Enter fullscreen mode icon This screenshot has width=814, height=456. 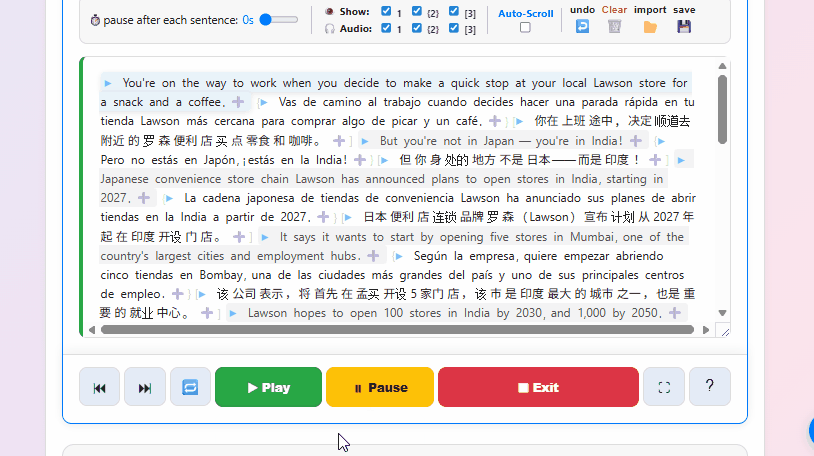click(x=664, y=387)
